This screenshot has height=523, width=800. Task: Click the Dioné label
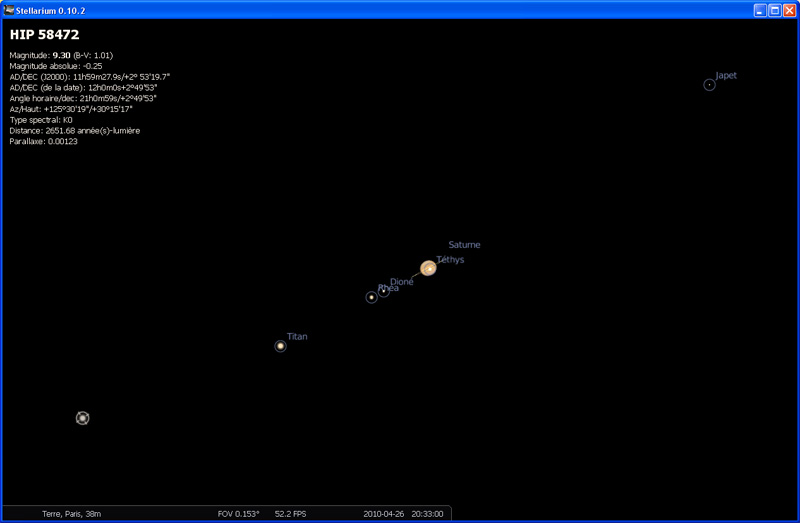[x=402, y=282]
